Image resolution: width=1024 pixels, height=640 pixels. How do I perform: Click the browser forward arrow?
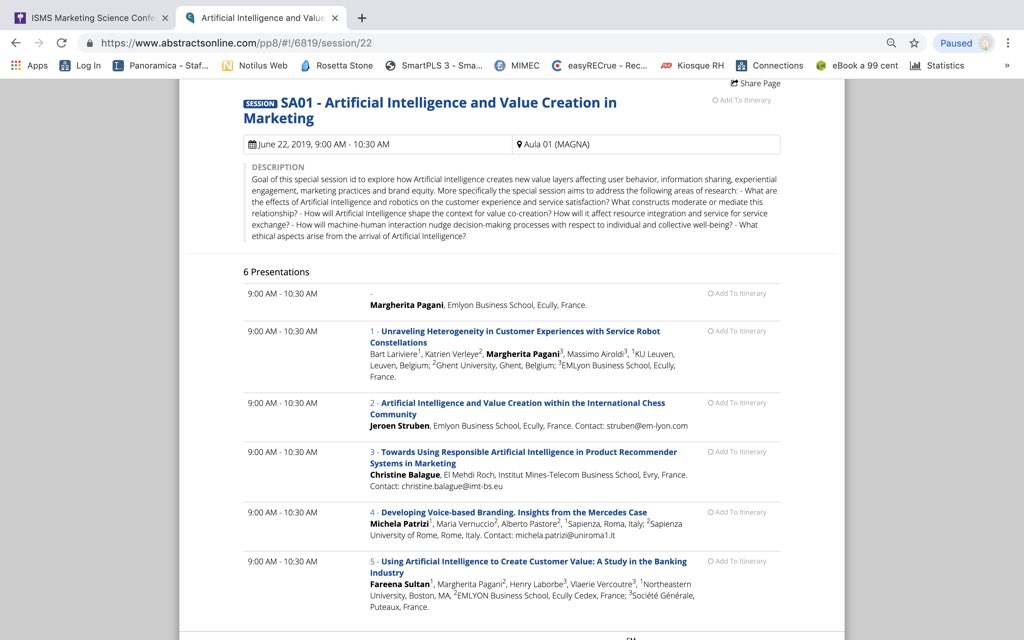pyautogui.click(x=39, y=43)
